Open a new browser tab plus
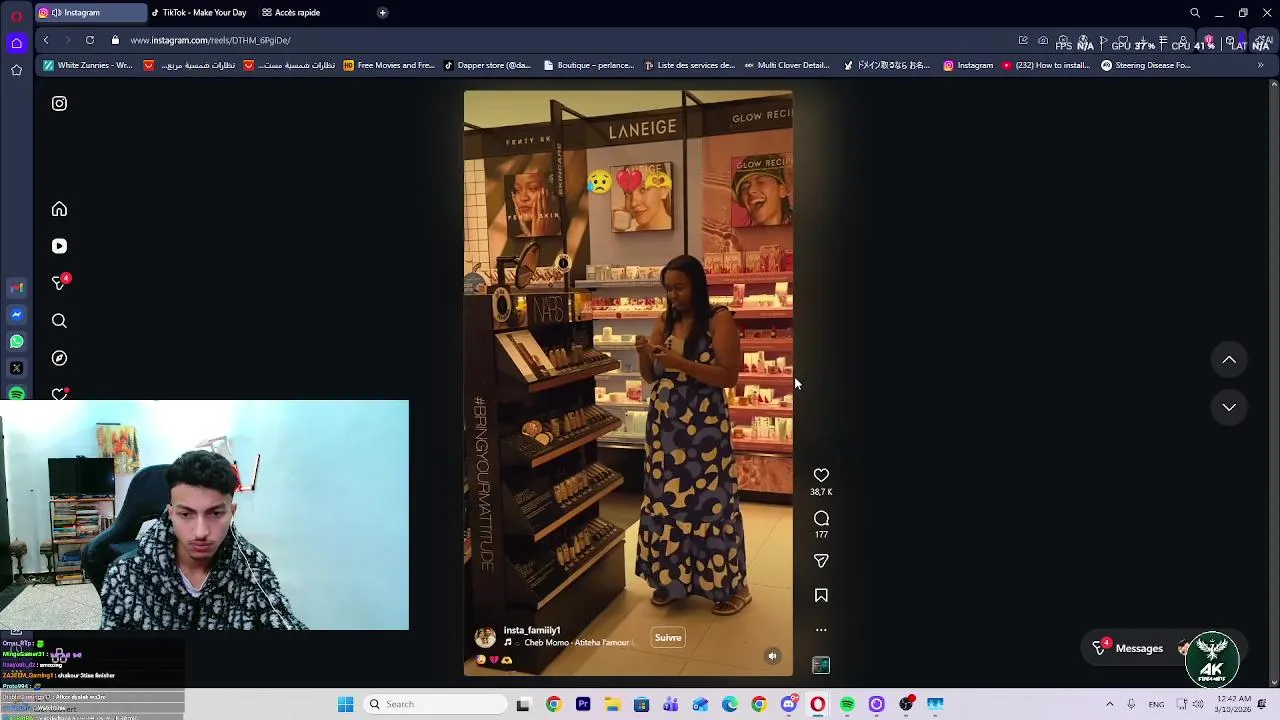The height and width of the screenshot is (720, 1280). pos(382,13)
